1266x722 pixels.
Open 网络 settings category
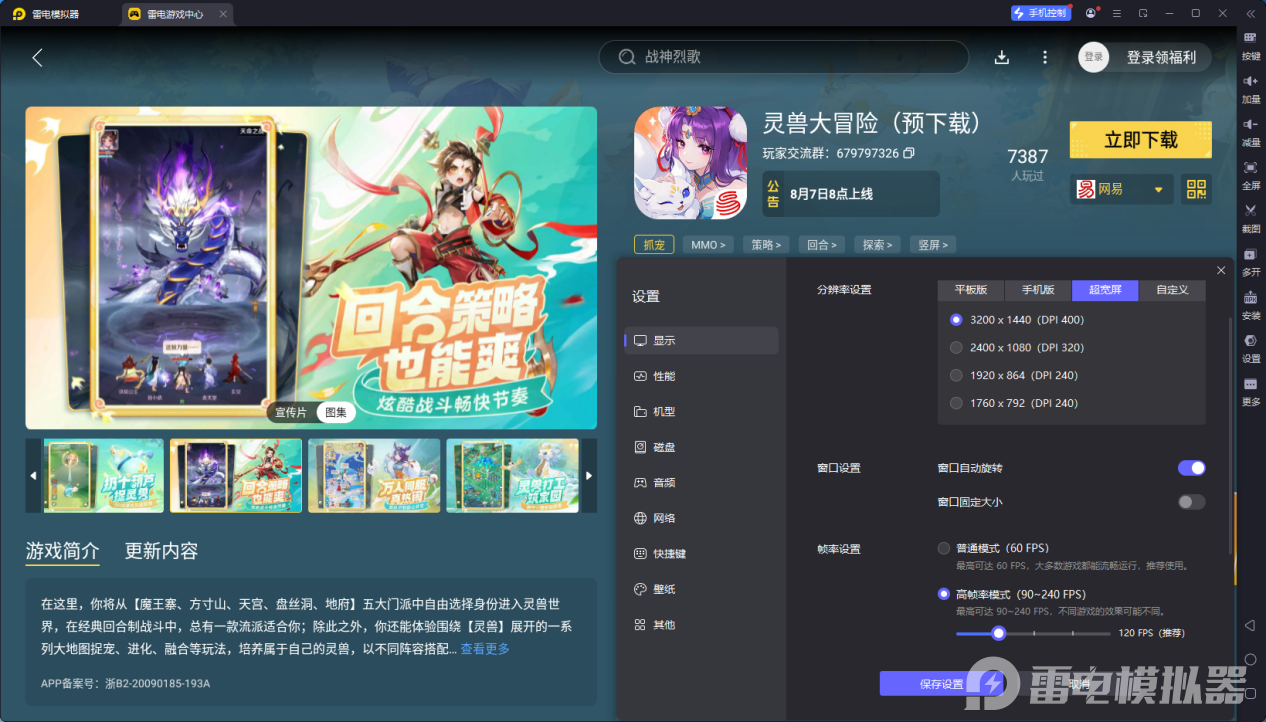coord(701,518)
